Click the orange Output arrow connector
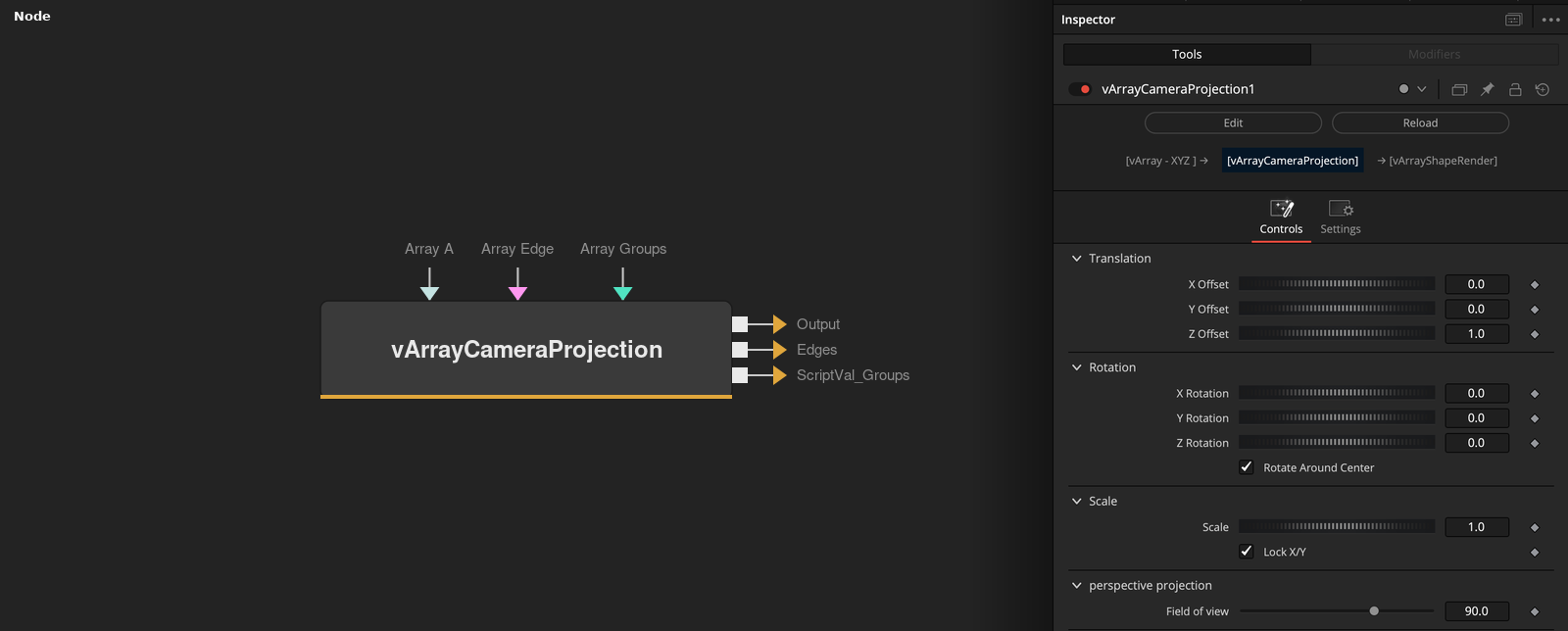 [780, 324]
